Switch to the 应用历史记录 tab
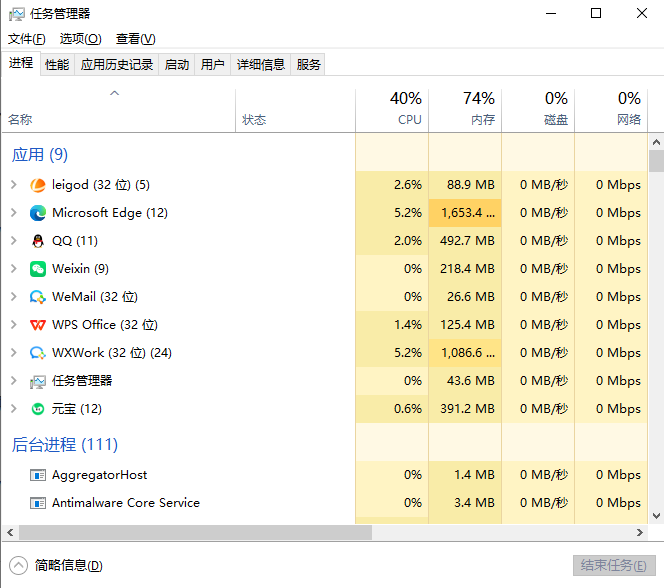Viewport: 664px width, 588px height. (x=117, y=65)
